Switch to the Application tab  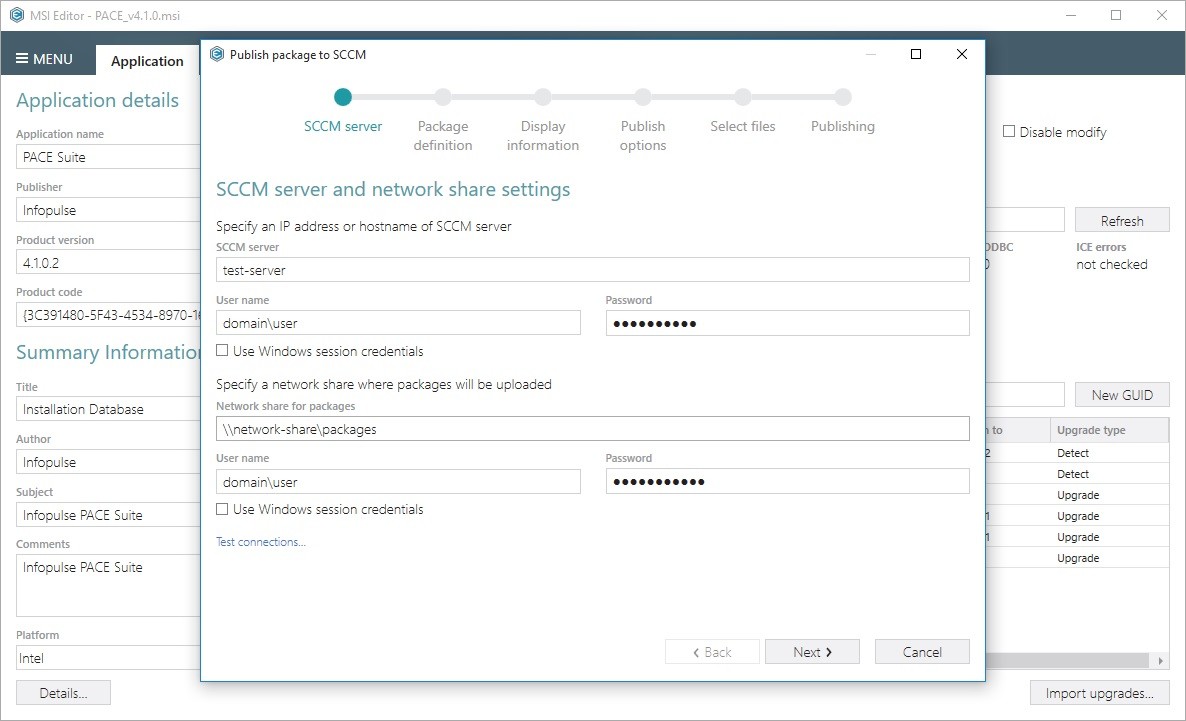pos(147,61)
